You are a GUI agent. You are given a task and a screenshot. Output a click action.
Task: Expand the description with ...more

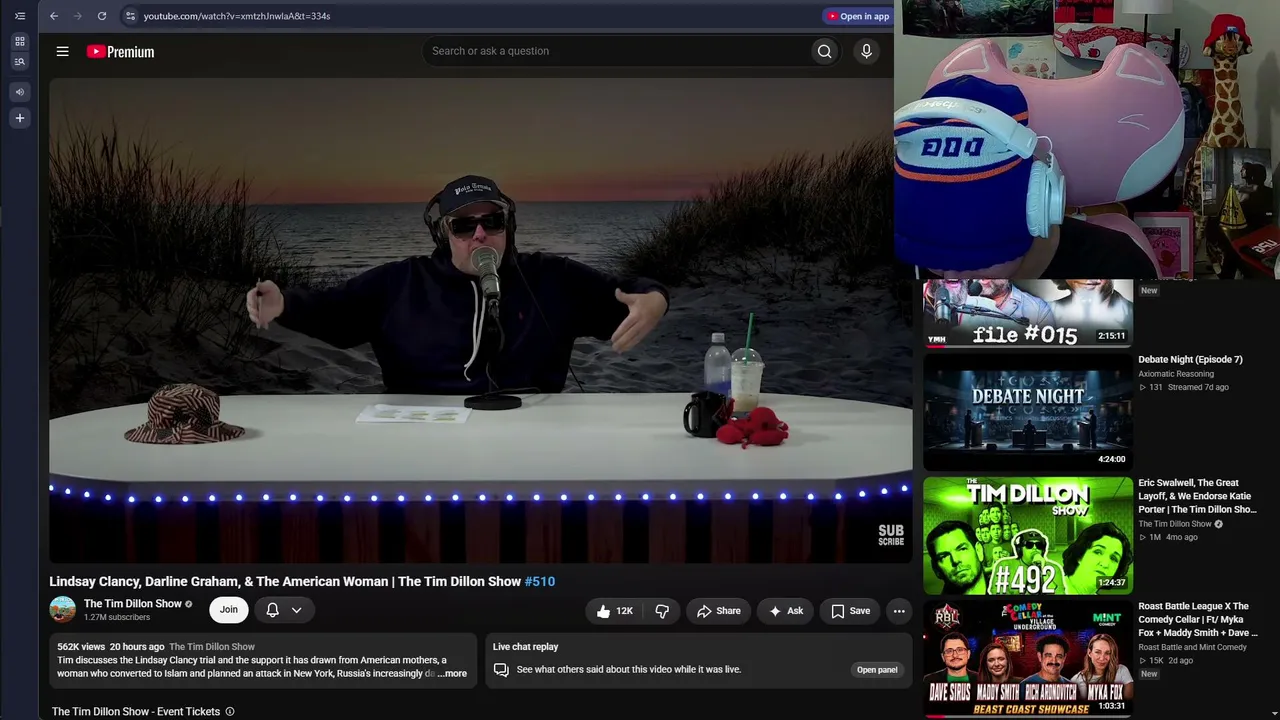click(452, 673)
